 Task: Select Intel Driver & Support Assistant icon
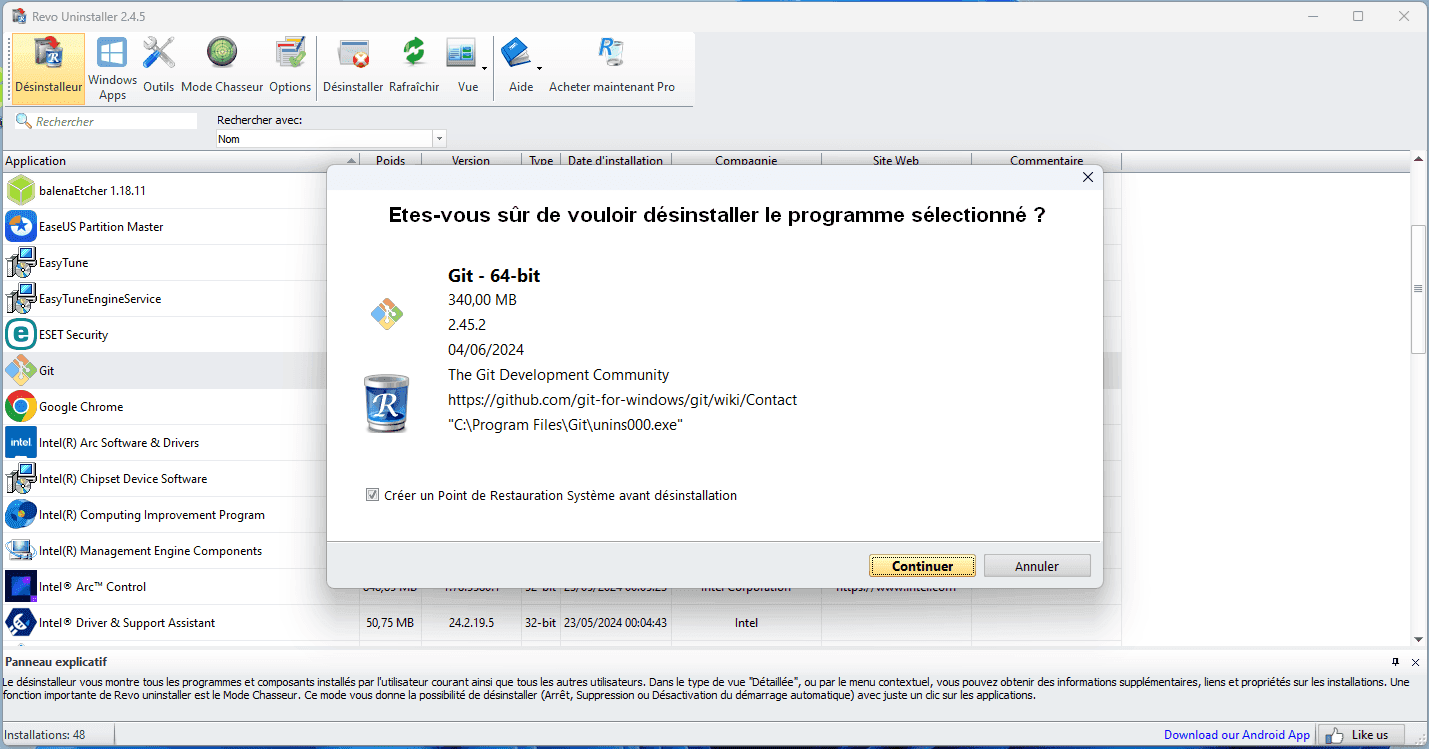pyautogui.click(x=21, y=622)
